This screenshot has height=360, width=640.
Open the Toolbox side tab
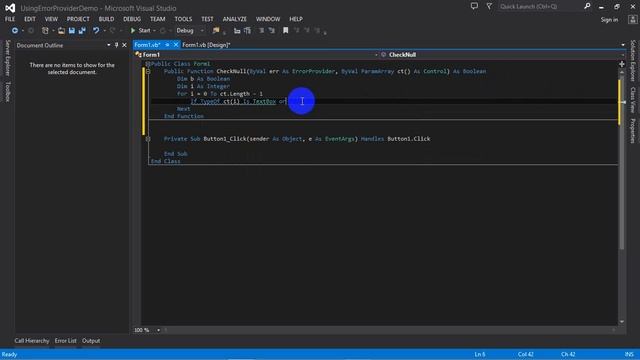pos(7,91)
